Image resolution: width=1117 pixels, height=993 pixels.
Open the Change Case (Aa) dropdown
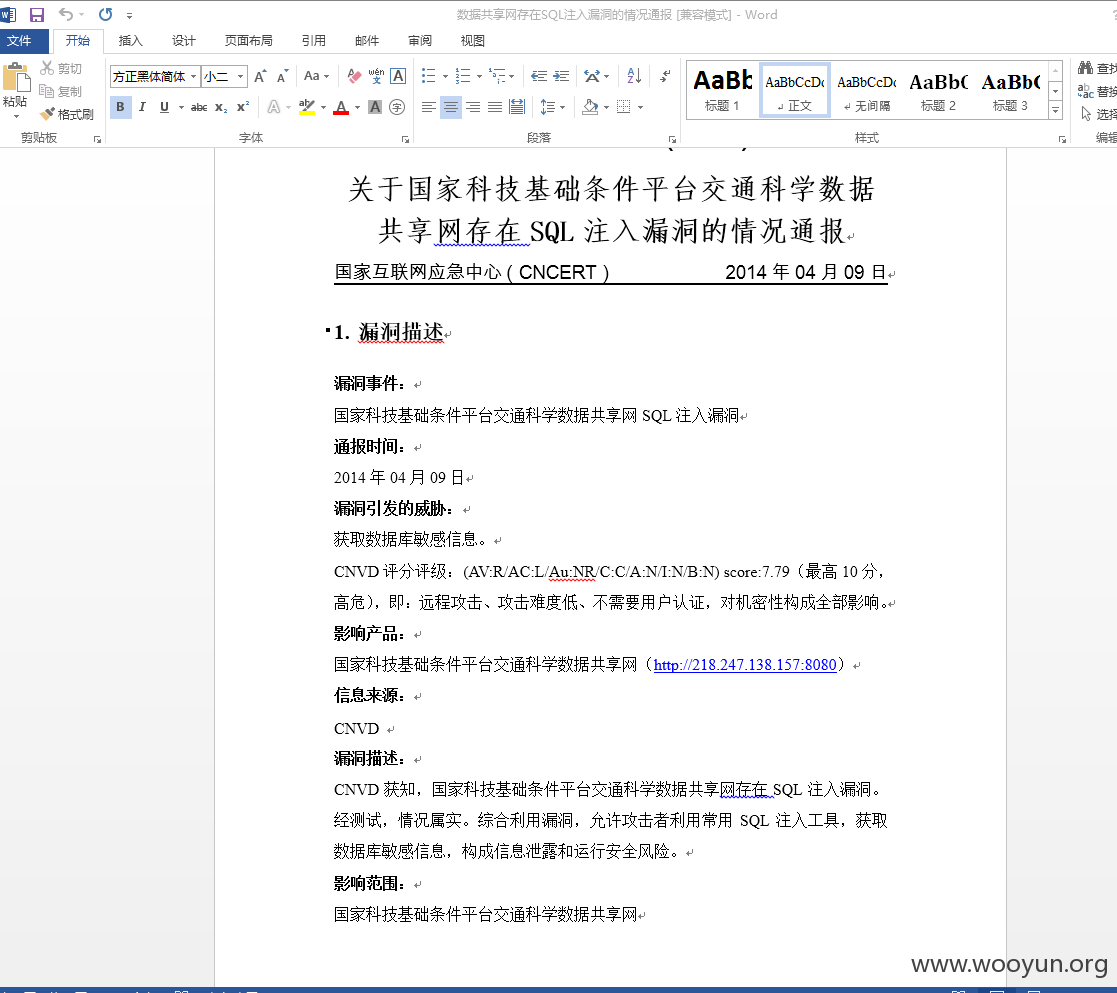[316, 76]
